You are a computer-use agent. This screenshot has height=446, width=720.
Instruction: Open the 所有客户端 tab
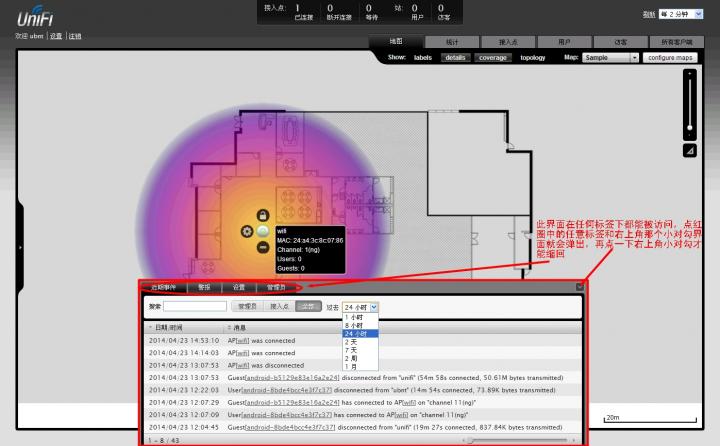(x=676, y=42)
